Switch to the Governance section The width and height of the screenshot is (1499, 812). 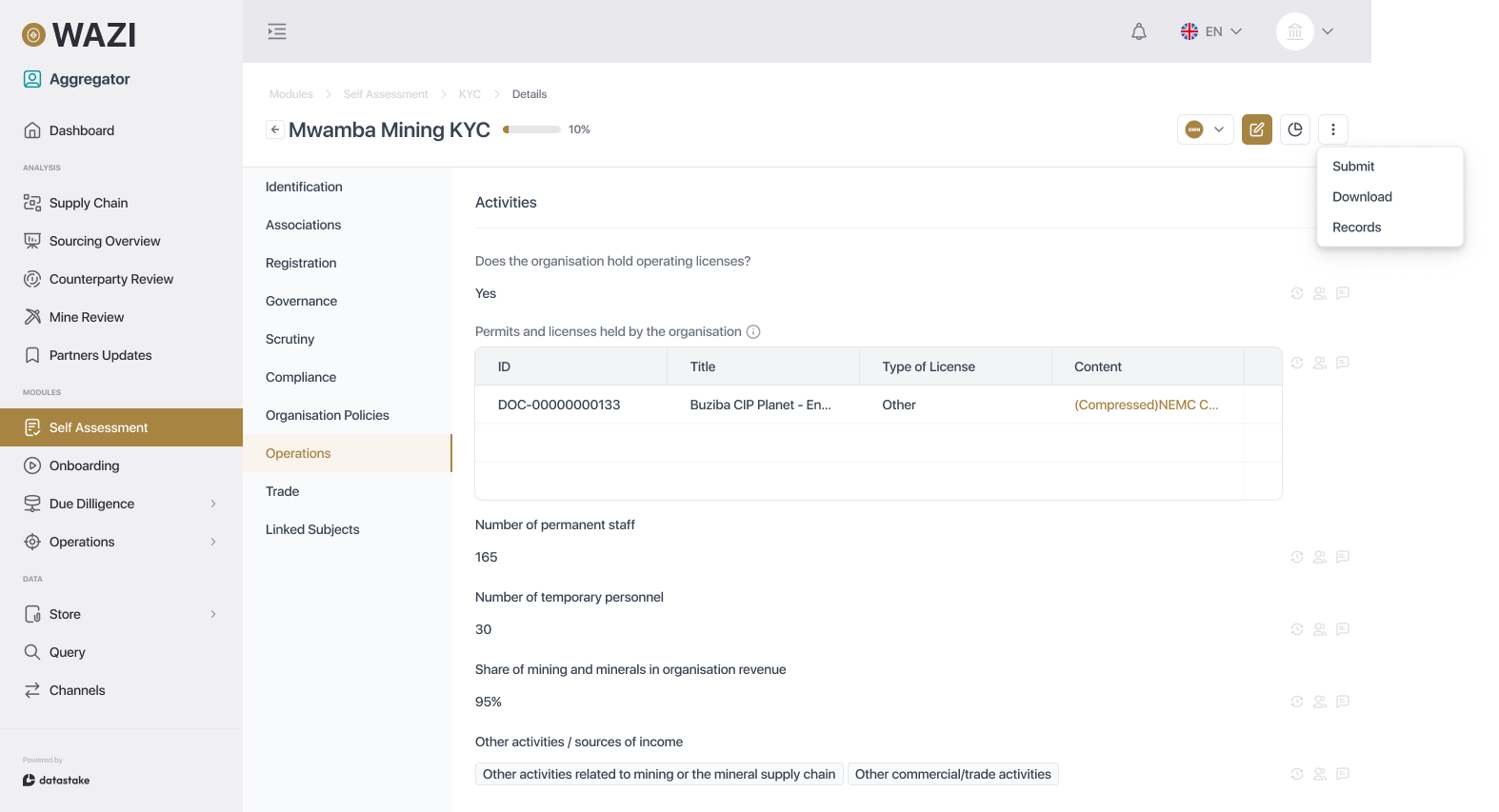pos(348,301)
